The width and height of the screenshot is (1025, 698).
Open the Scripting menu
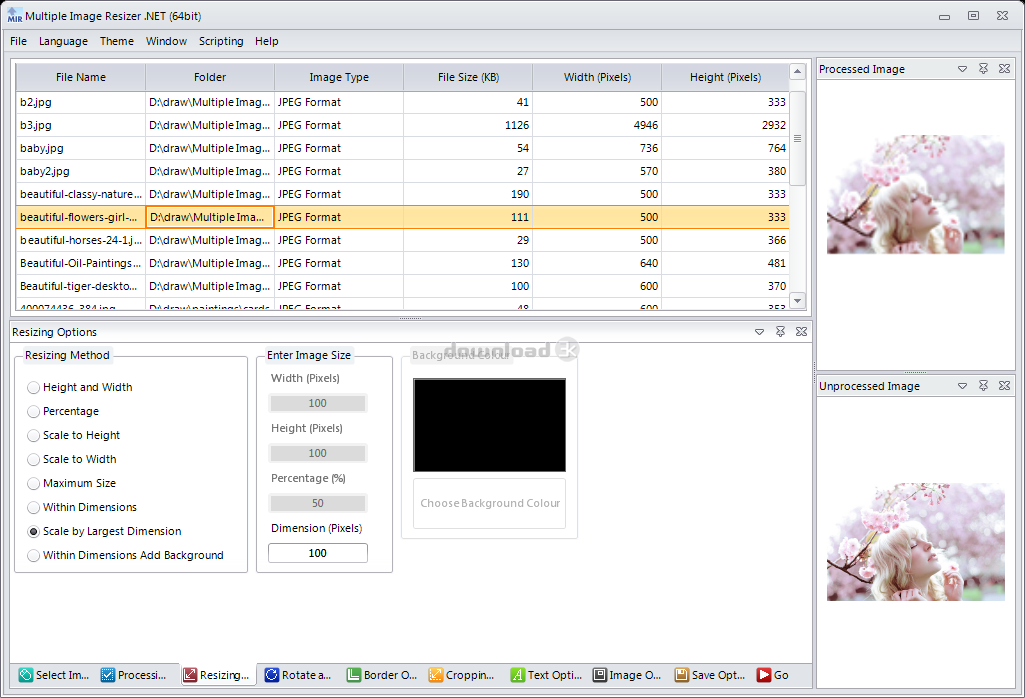[221, 41]
